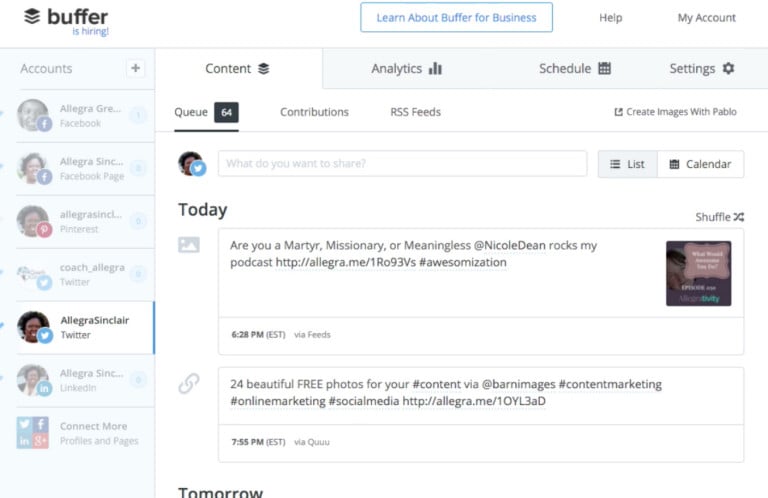Switch to the Settings tab
The height and width of the screenshot is (498, 768).
(x=702, y=69)
